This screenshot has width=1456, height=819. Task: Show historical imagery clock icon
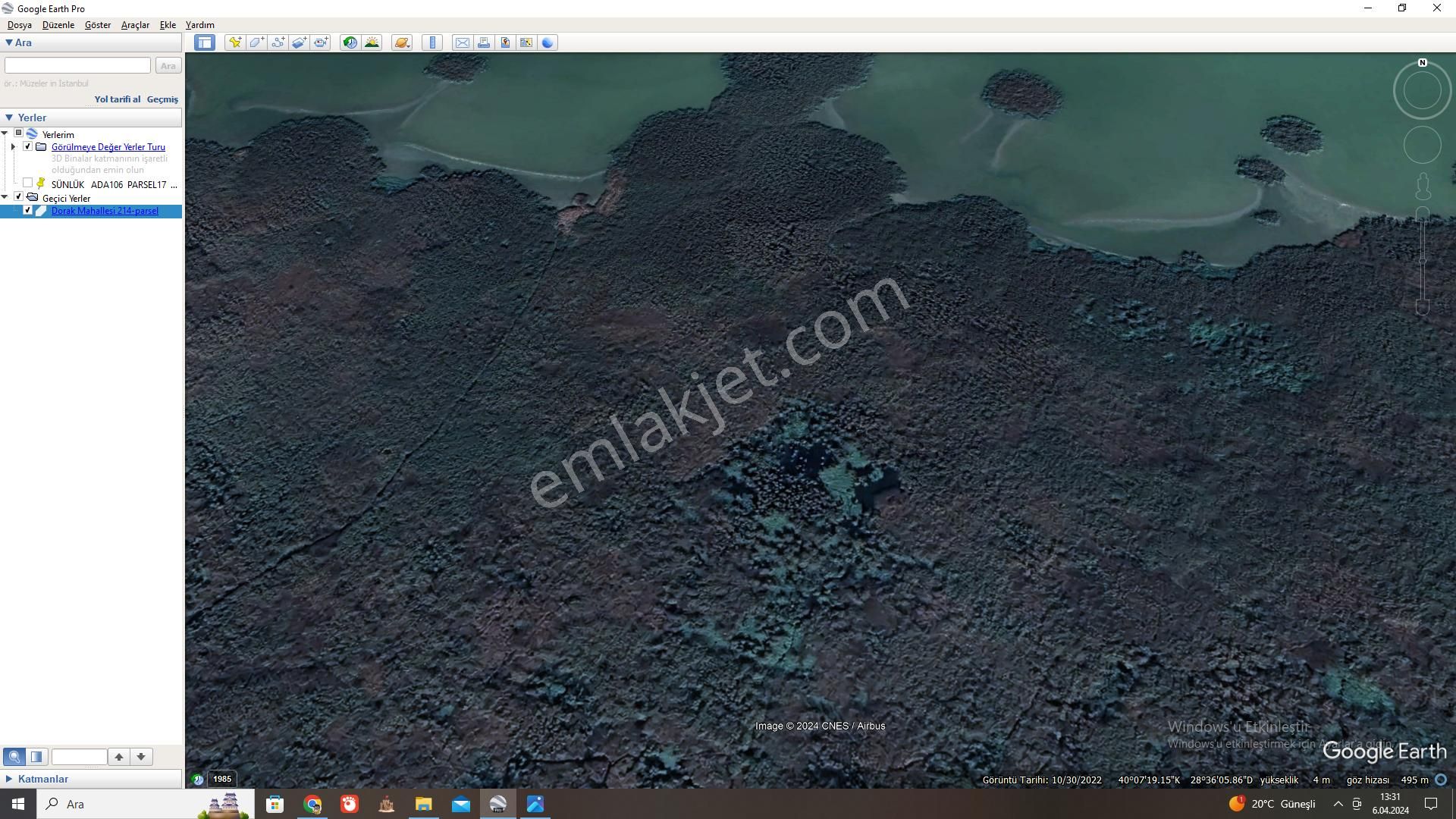pyautogui.click(x=350, y=42)
